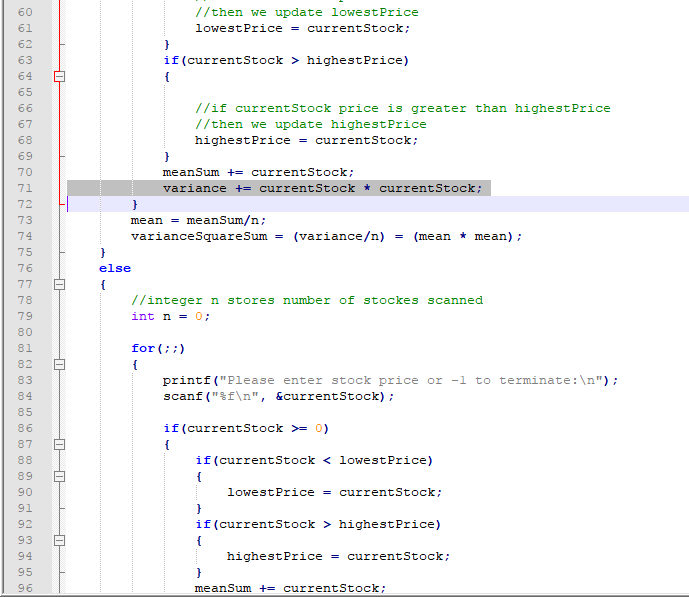Click the comment '//integer n stores number of stockes scanned'
This screenshot has height=597, width=689.
coord(307,300)
